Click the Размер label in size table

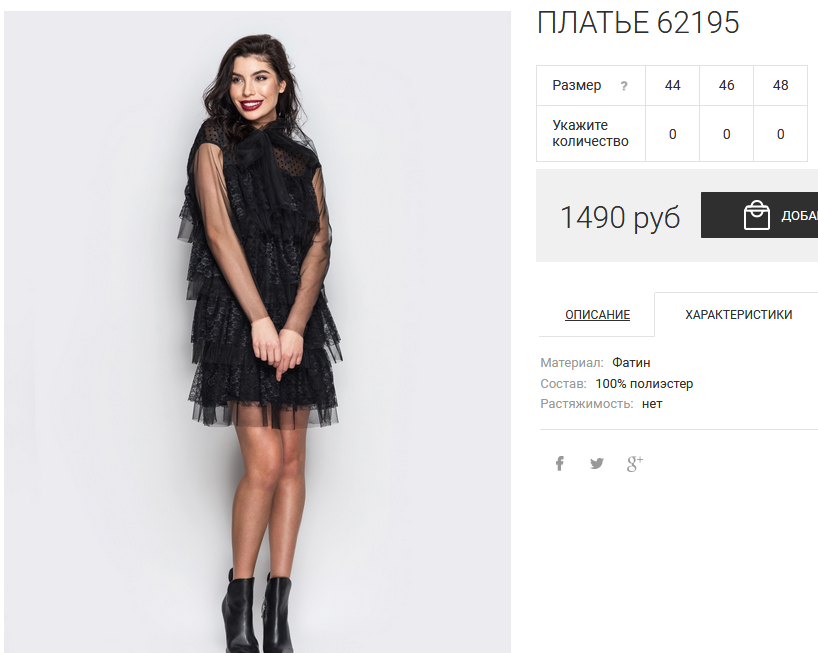click(x=576, y=86)
